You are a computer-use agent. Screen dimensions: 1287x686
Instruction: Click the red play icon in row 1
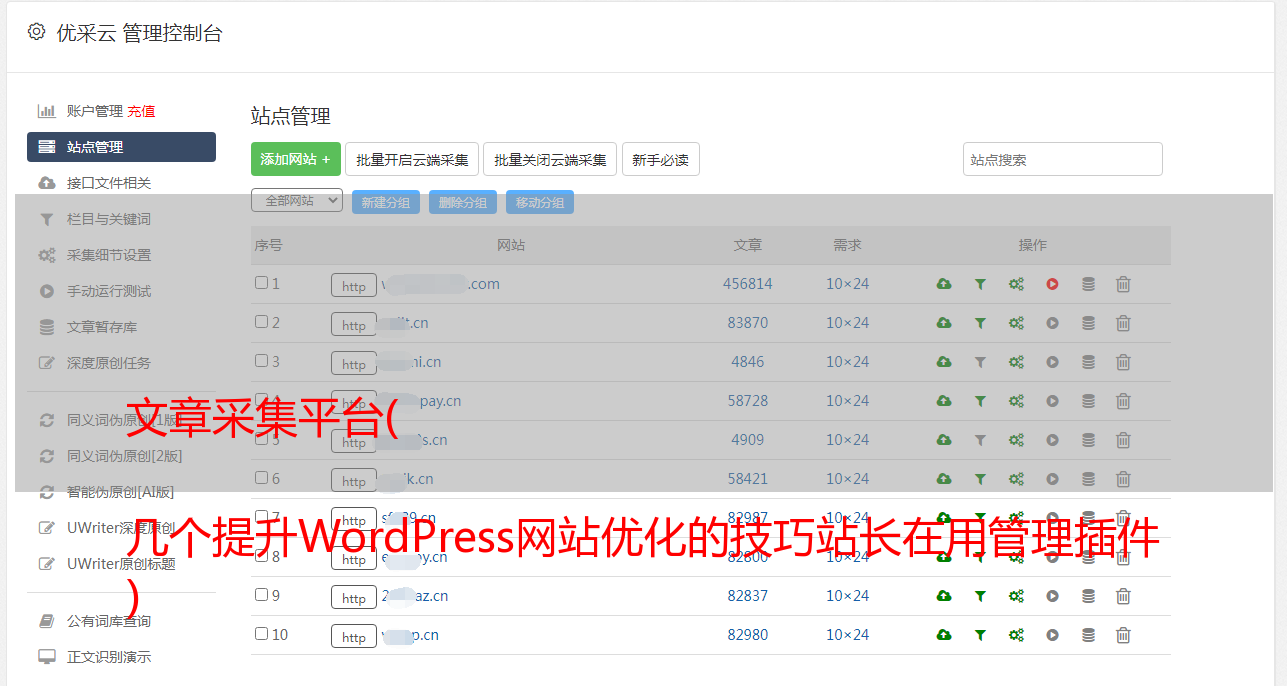1052,284
